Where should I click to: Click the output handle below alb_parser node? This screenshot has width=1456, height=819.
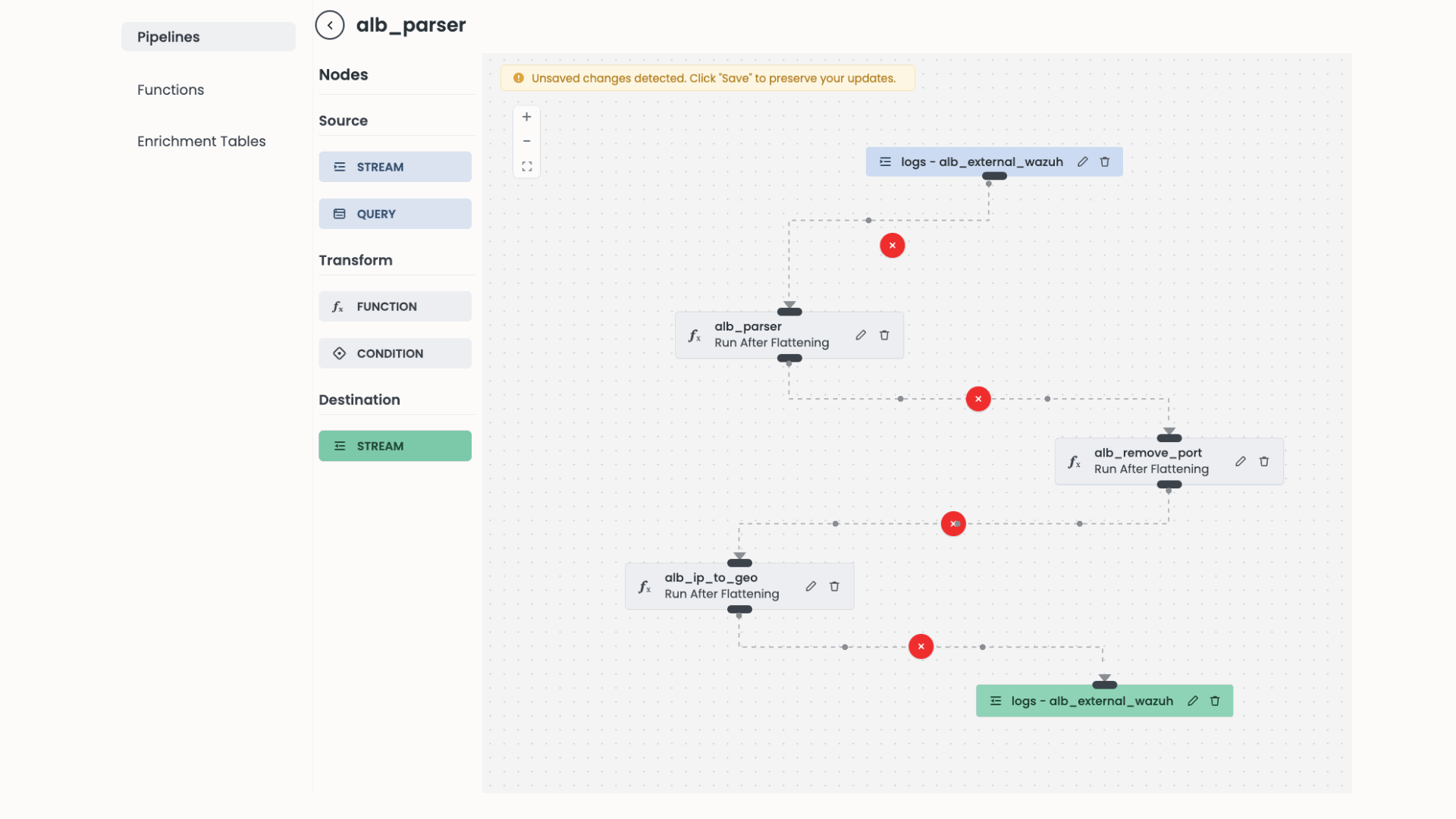coord(789,358)
